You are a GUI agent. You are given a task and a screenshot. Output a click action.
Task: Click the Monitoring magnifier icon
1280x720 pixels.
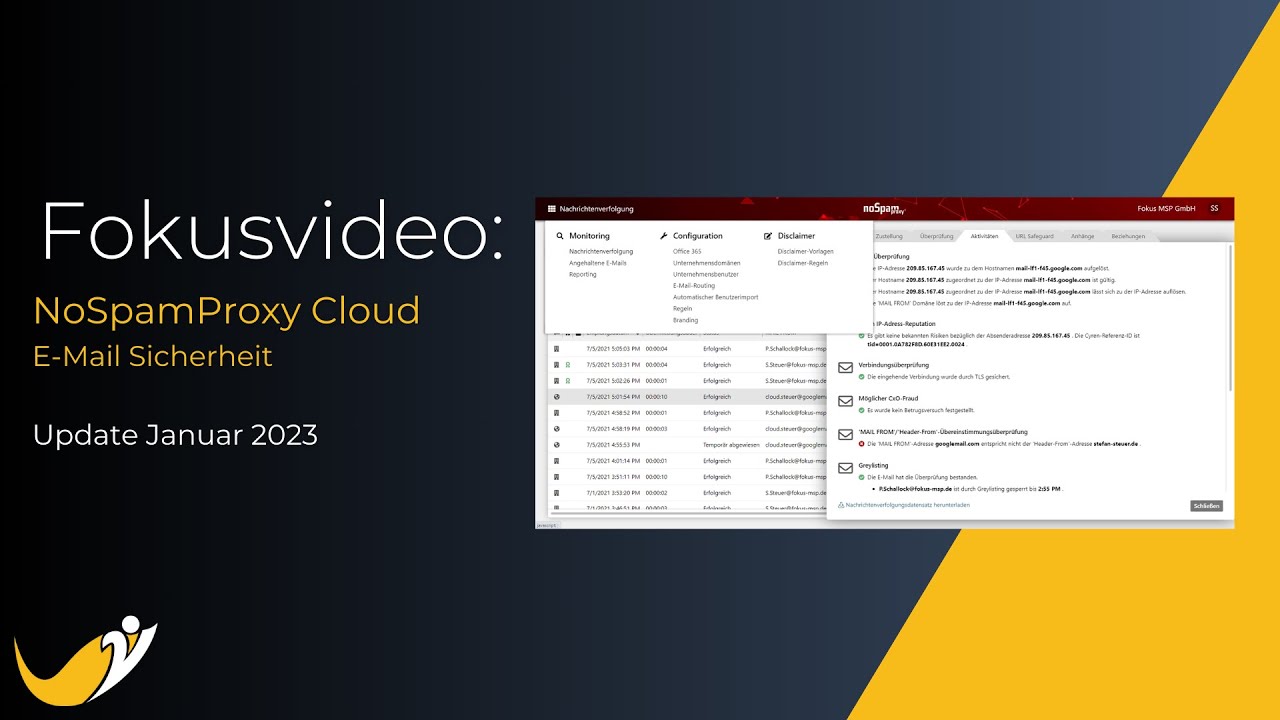click(x=560, y=236)
